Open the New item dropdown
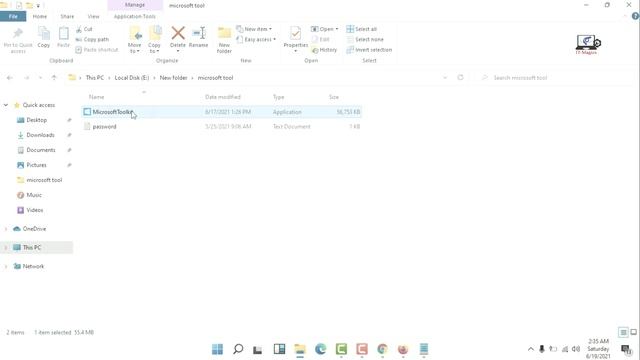 [x=254, y=29]
